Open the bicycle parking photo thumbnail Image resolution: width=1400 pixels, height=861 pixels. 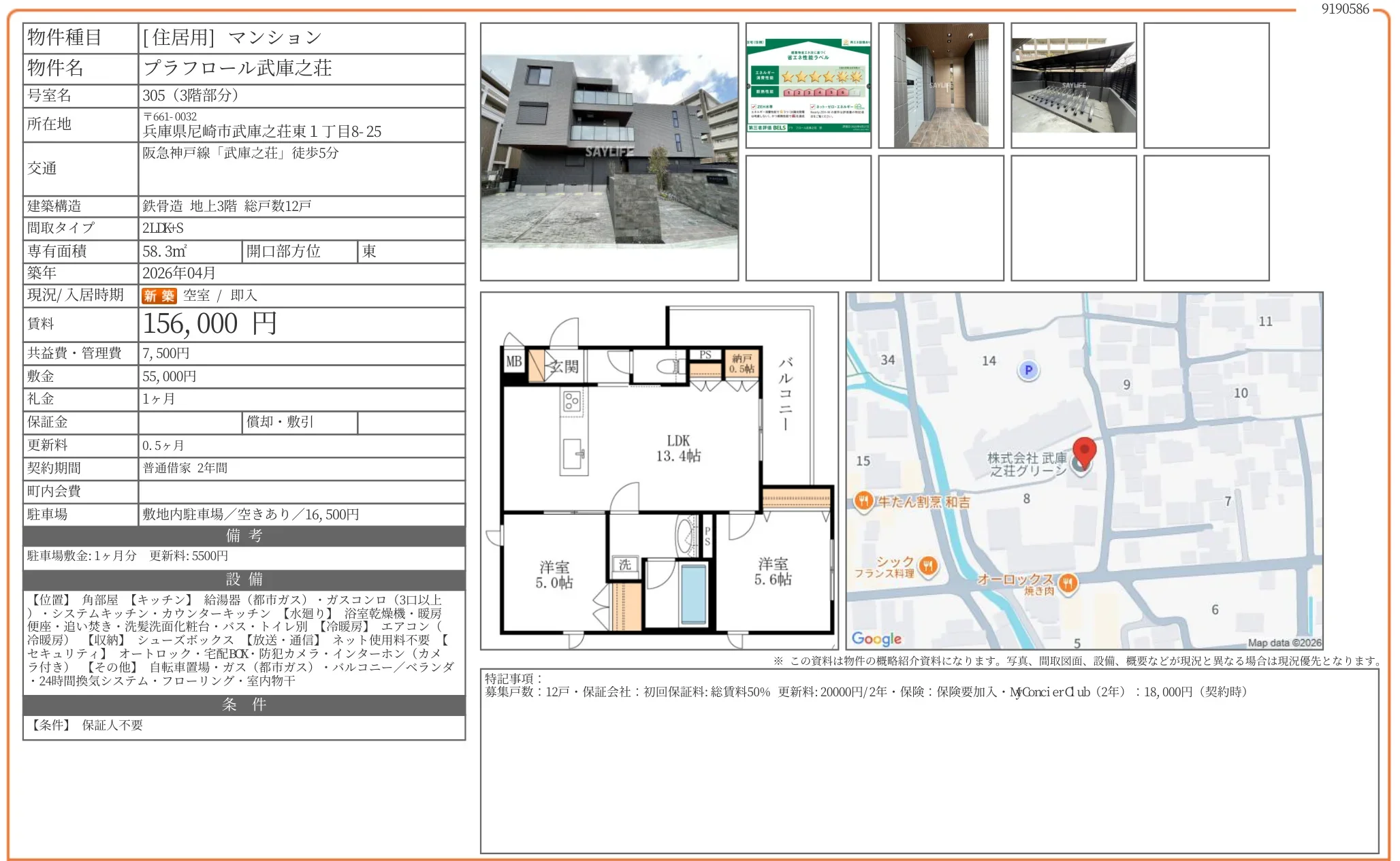click(1073, 85)
